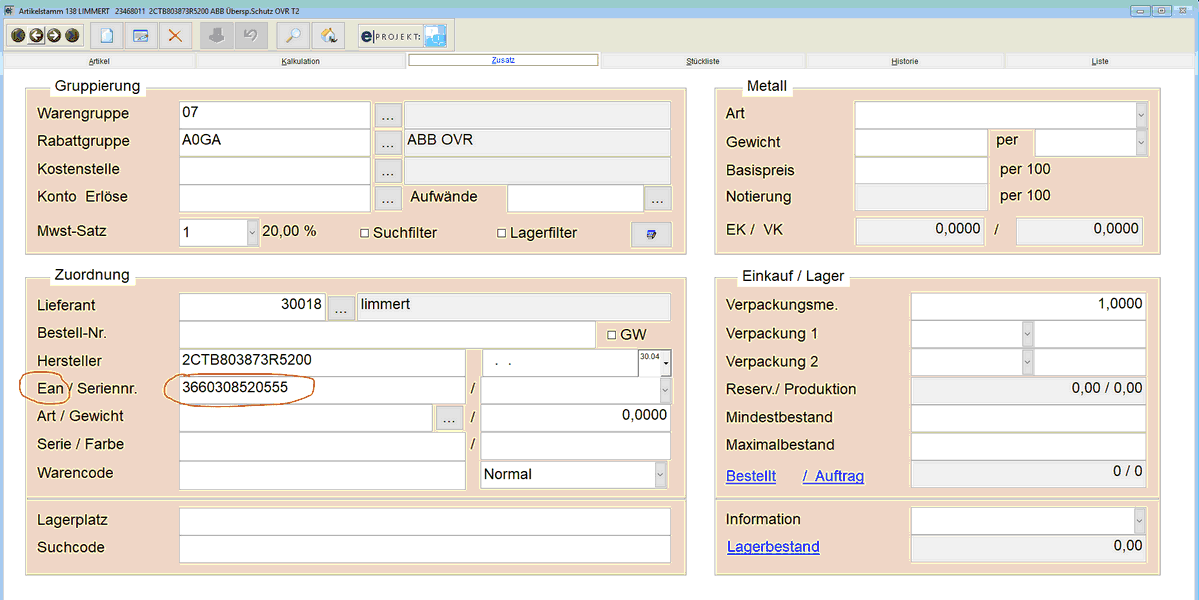Click the Bestellt link
1199x600 pixels.
pos(750,477)
